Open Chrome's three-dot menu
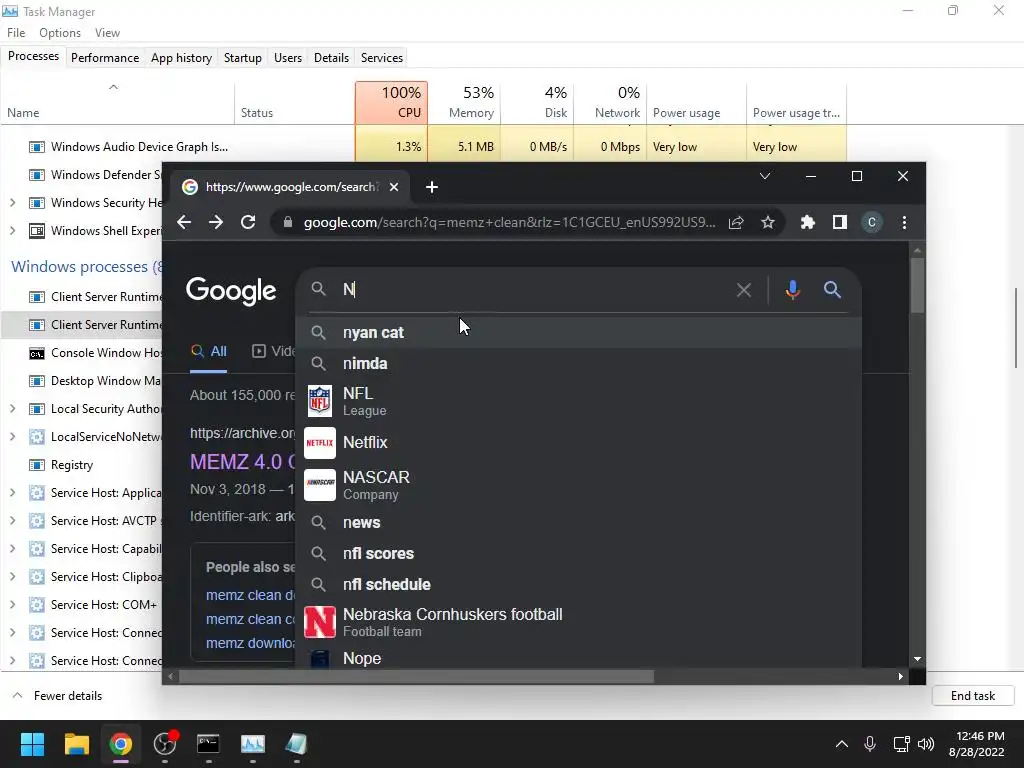The image size is (1024, 768). [904, 223]
